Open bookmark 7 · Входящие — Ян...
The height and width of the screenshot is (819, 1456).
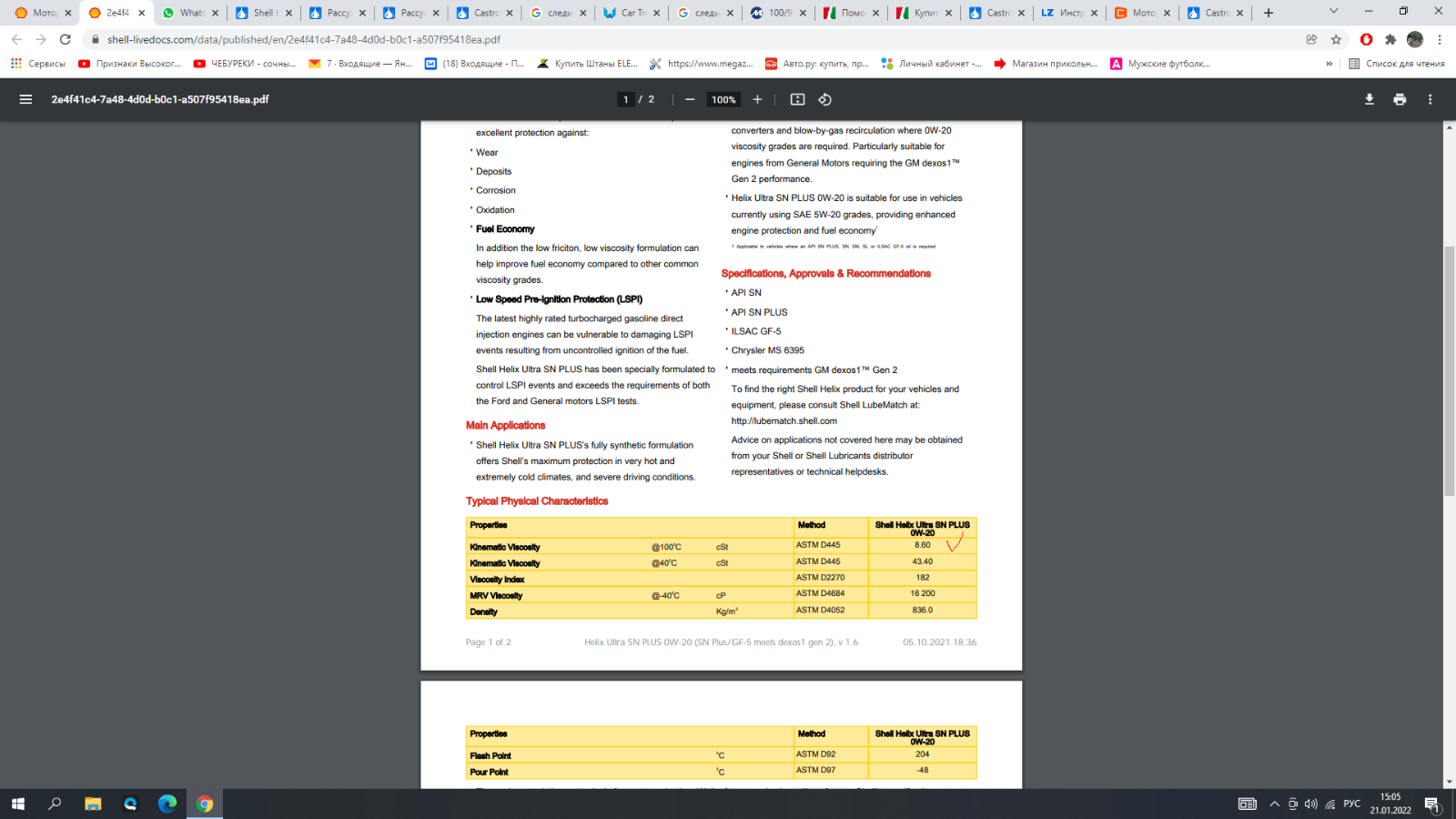(360, 64)
